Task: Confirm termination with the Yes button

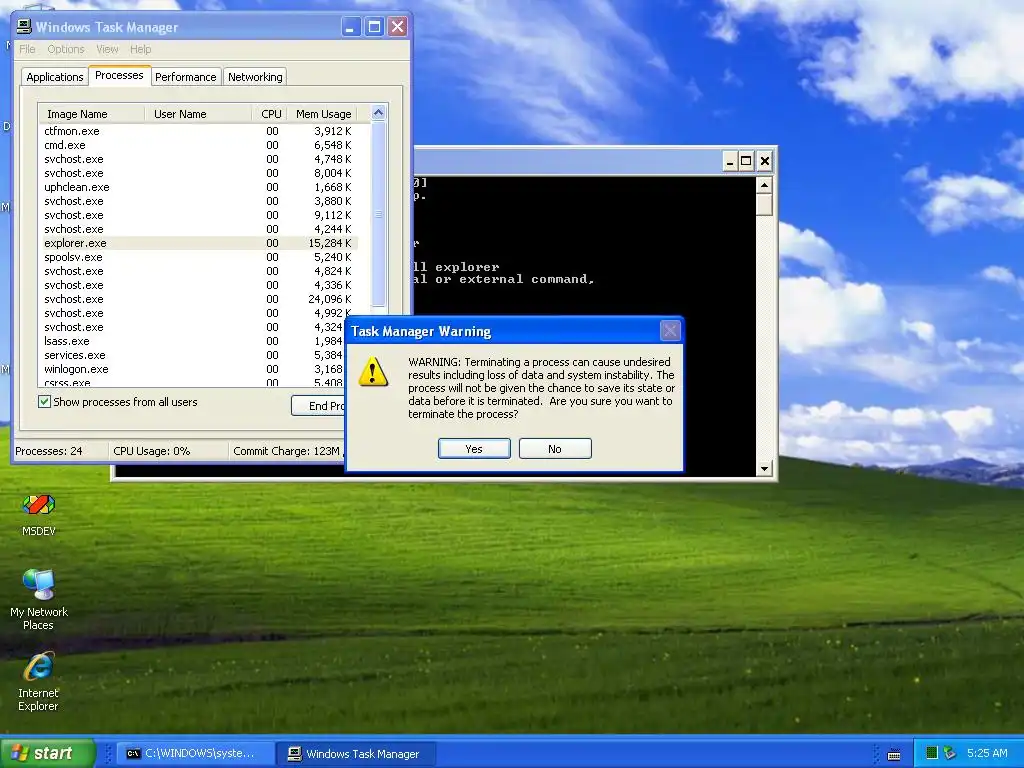Action: [x=474, y=449]
